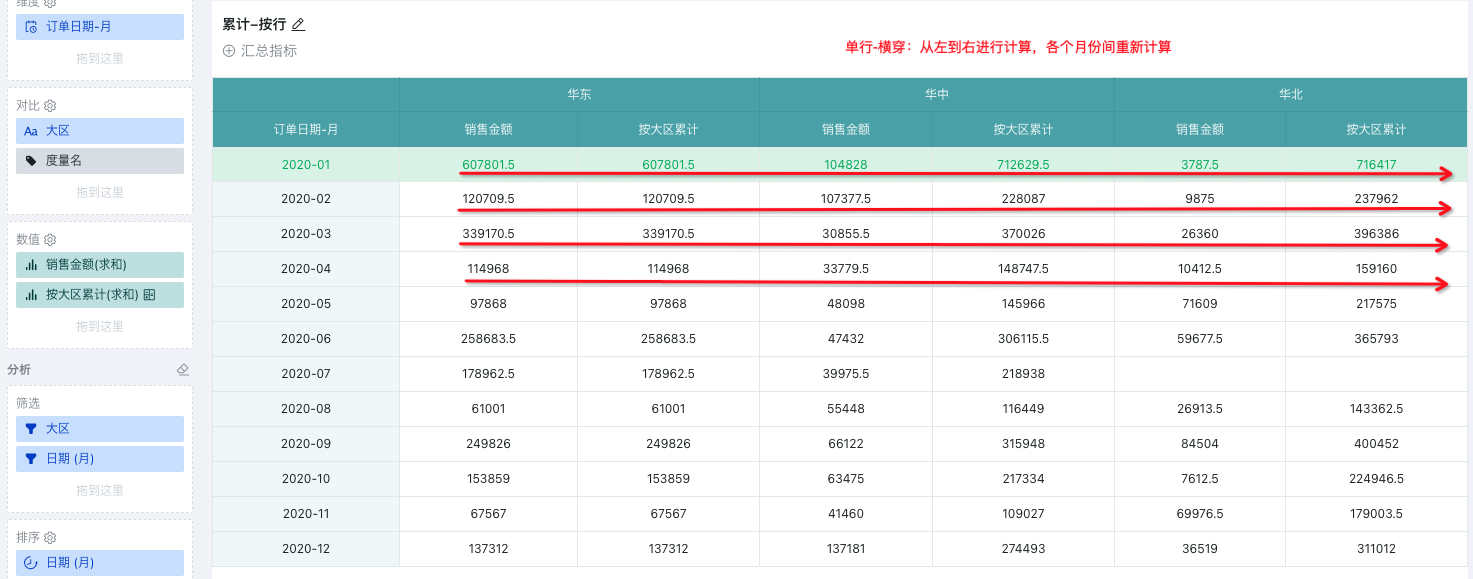Image resolution: width=1473 pixels, height=579 pixels.
Task: Click the 日期 (月) filter pill under 筛选
Action: click(100, 459)
